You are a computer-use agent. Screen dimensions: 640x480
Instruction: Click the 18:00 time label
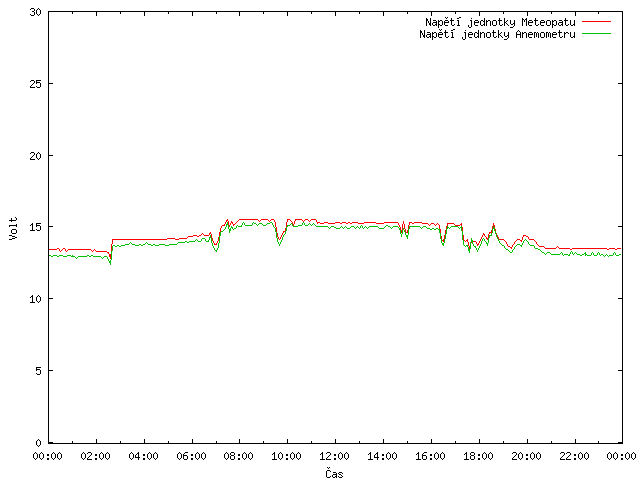pyautogui.click(x=478, y=456)
